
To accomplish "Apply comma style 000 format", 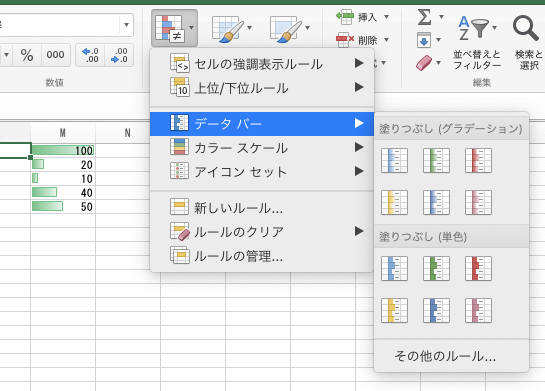I will coord(56,55).
